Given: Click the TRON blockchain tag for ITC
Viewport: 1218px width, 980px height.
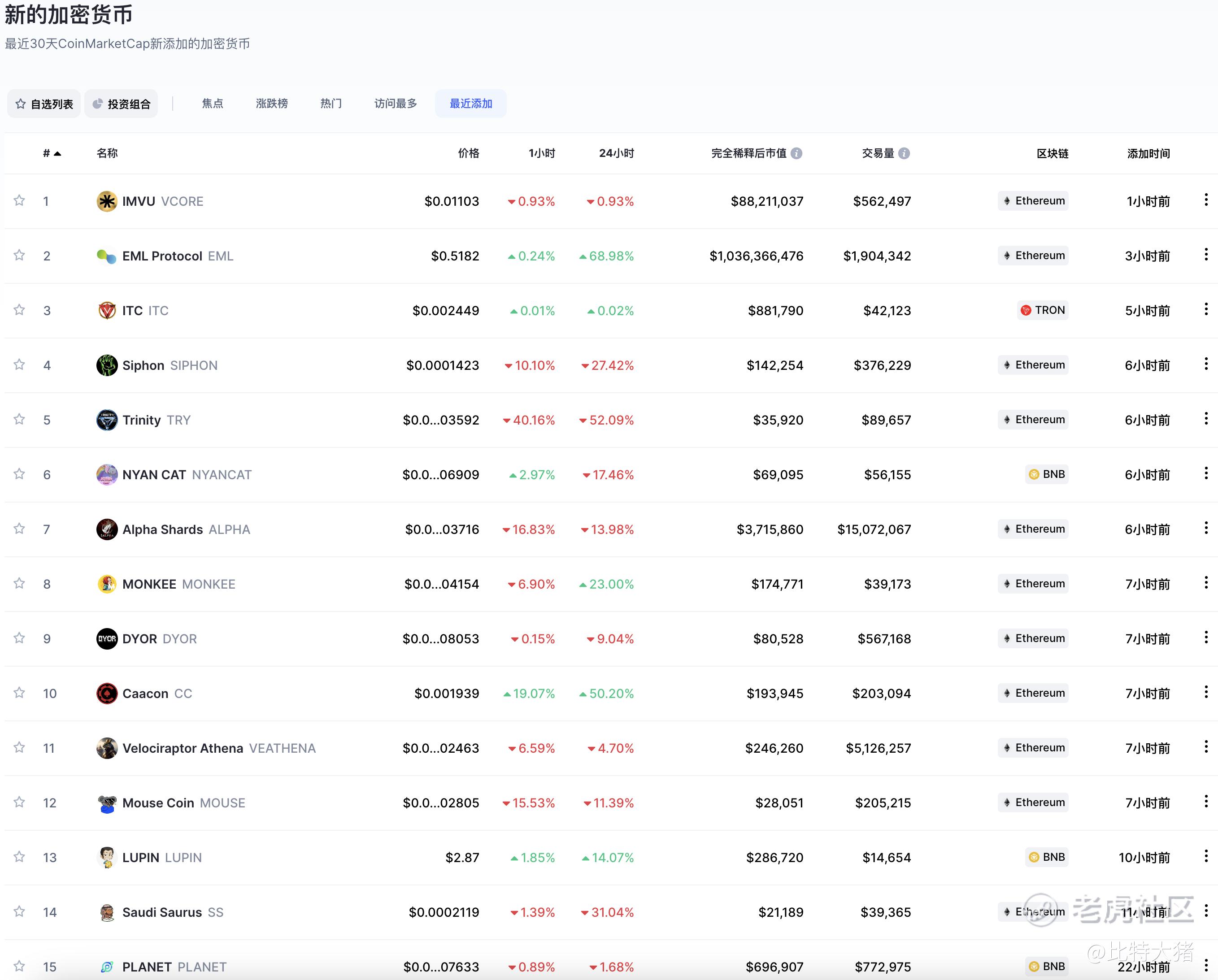Looking at the screenshot, I should click(1043, 310).
